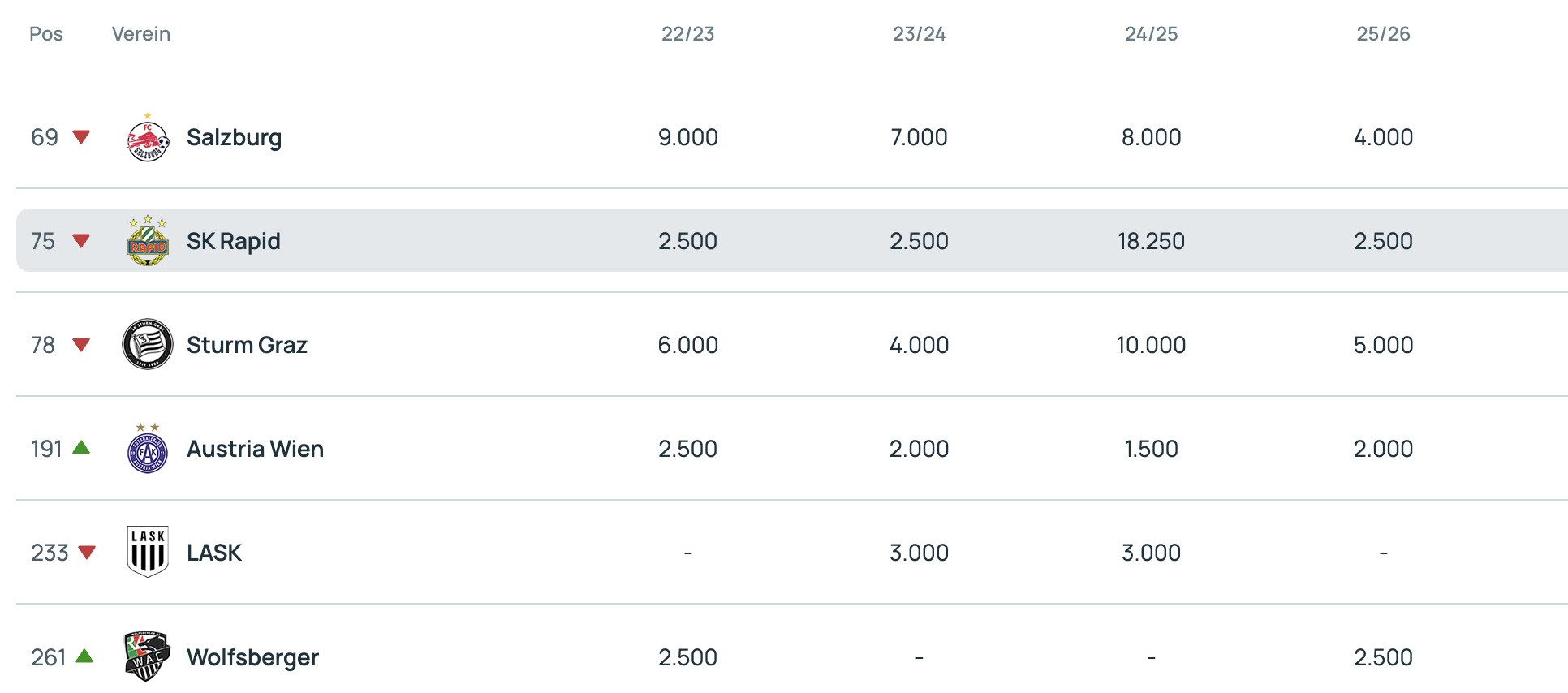1568x693 pixels.
Task: Click the red down arrow beside position 69
Action: 81,137
